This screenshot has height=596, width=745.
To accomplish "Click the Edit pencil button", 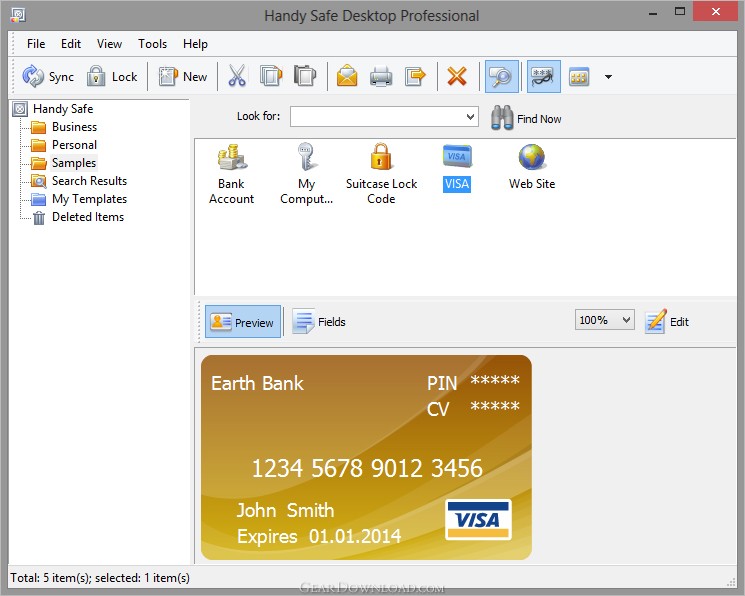I will tap(667, 322).
